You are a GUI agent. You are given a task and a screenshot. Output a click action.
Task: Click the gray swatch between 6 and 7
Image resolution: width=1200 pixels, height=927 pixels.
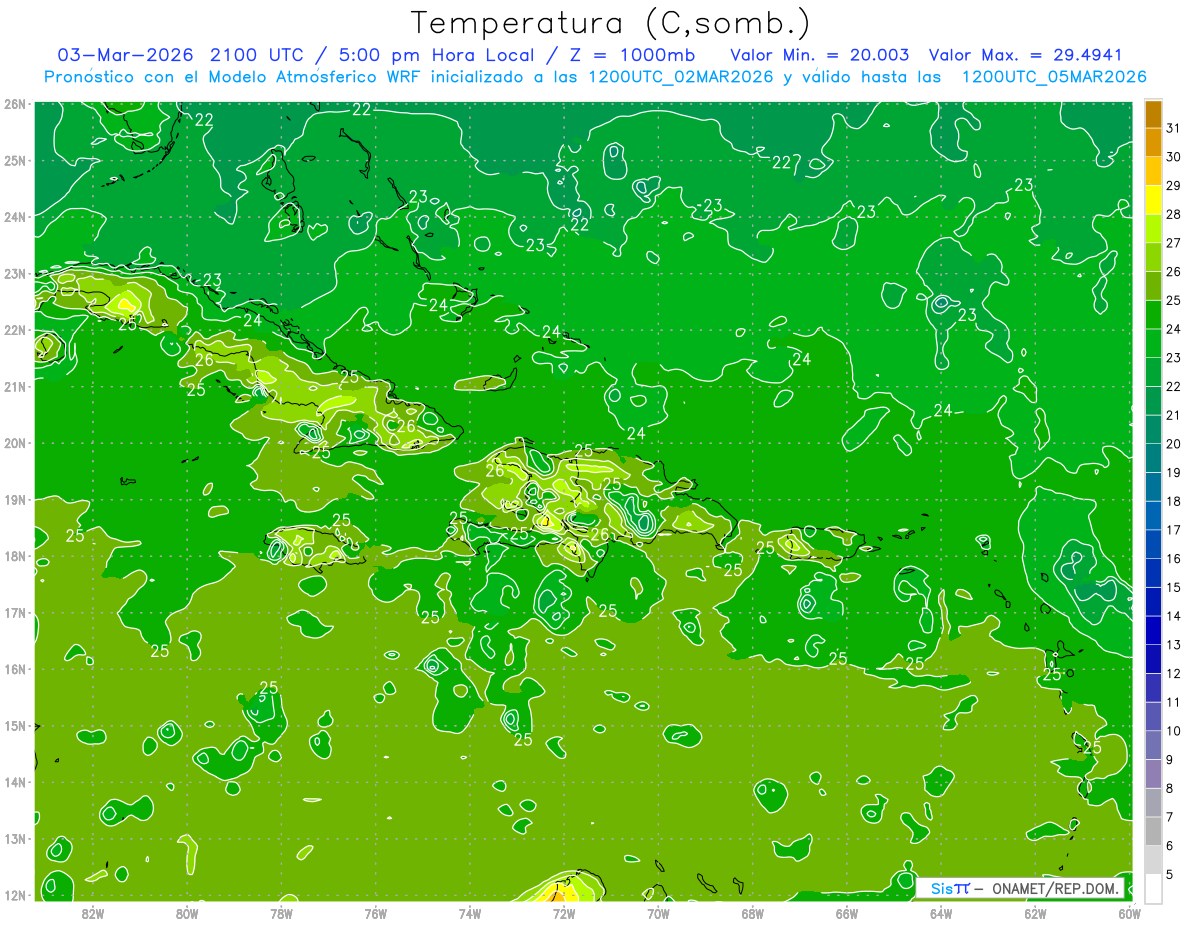click(1153, 830)
